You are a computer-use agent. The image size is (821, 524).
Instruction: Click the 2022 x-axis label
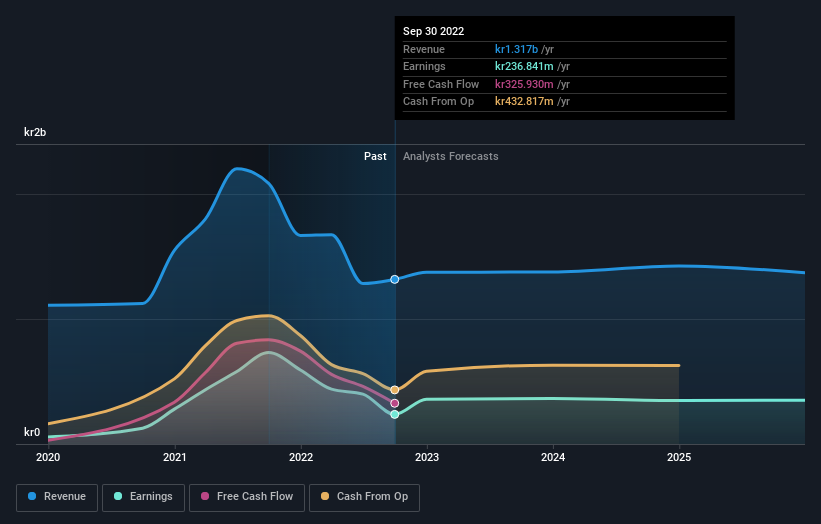click(301, 458)
